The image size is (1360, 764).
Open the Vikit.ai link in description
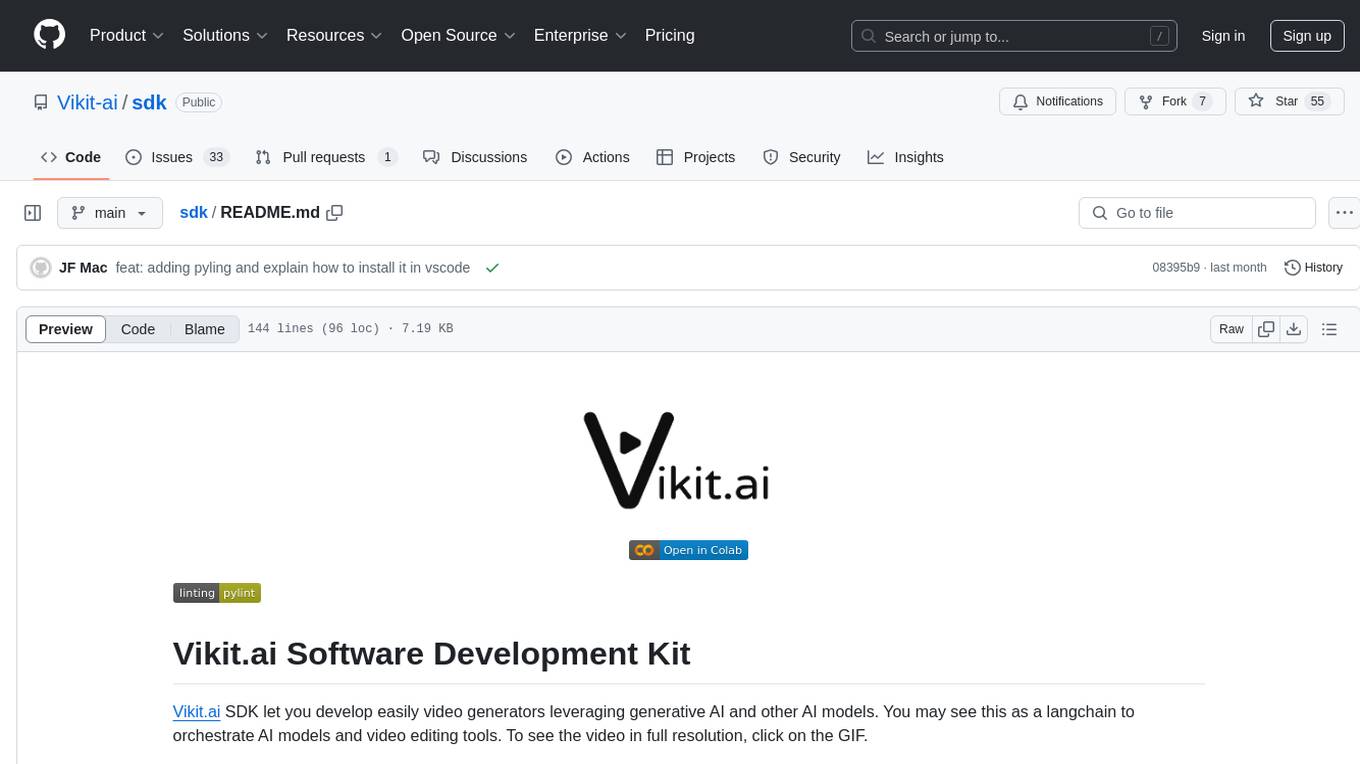pos(196,712)
